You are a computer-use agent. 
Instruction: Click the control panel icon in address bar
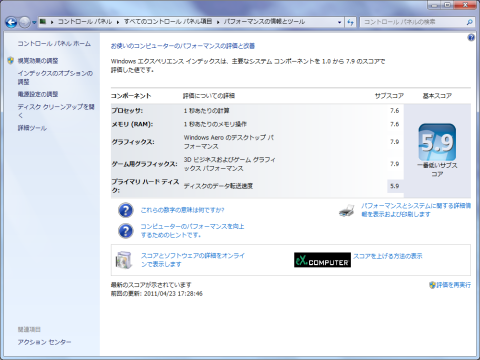pyautogui.click(x=43, y=22)
